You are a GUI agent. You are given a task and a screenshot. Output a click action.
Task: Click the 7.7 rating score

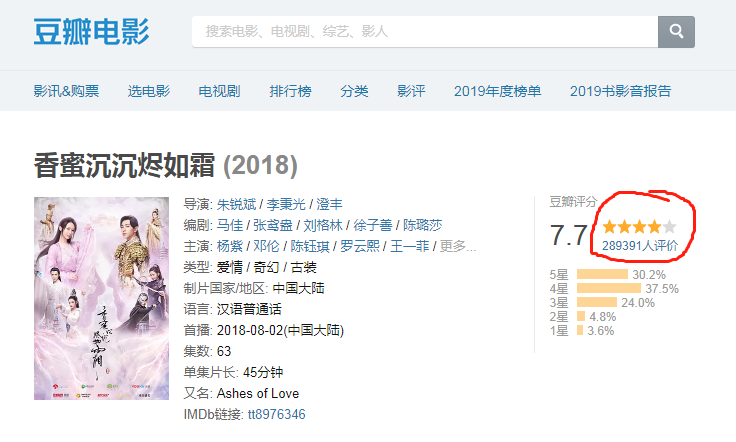pos(568,235)
